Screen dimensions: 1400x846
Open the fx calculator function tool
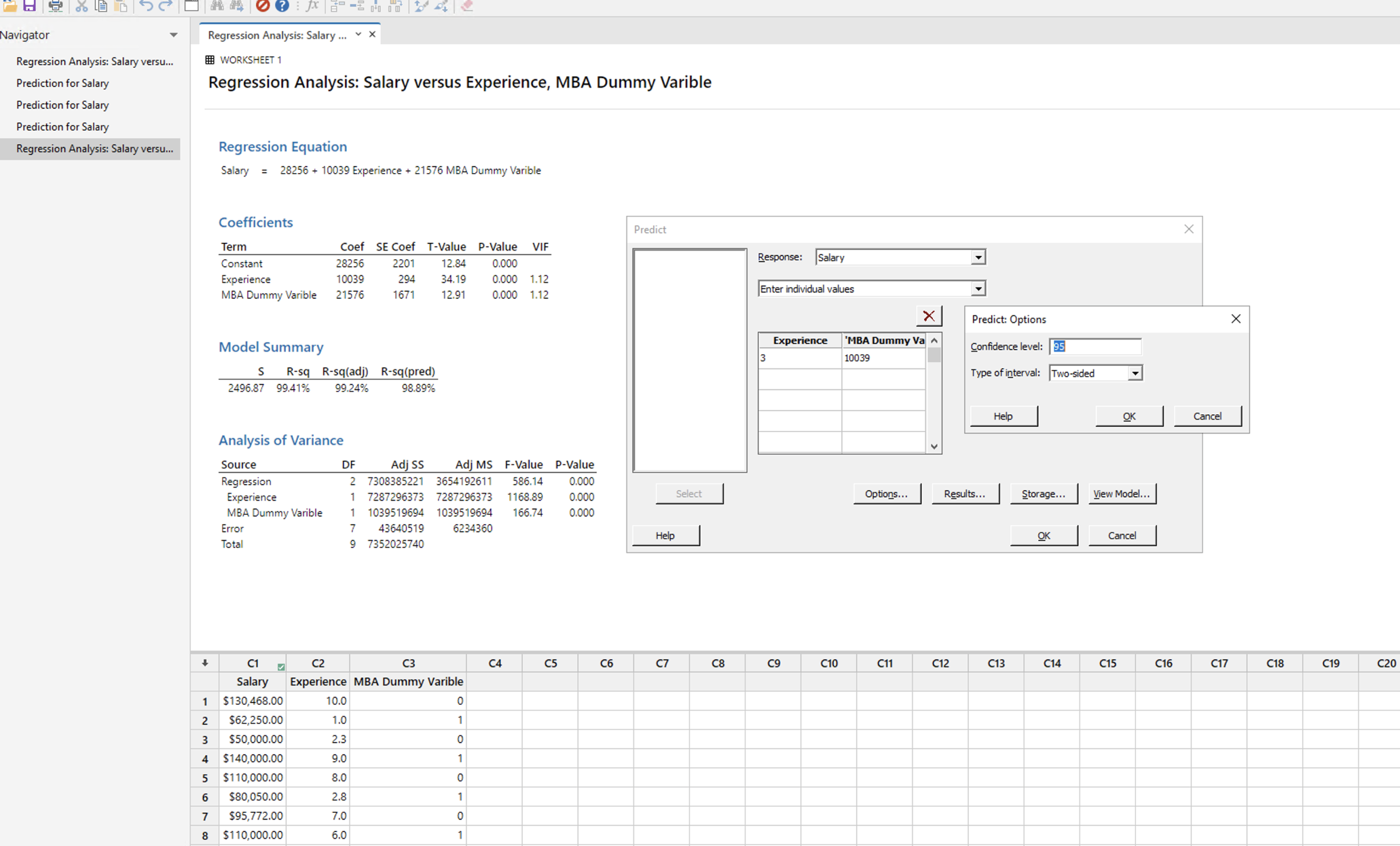pos(312,6)
